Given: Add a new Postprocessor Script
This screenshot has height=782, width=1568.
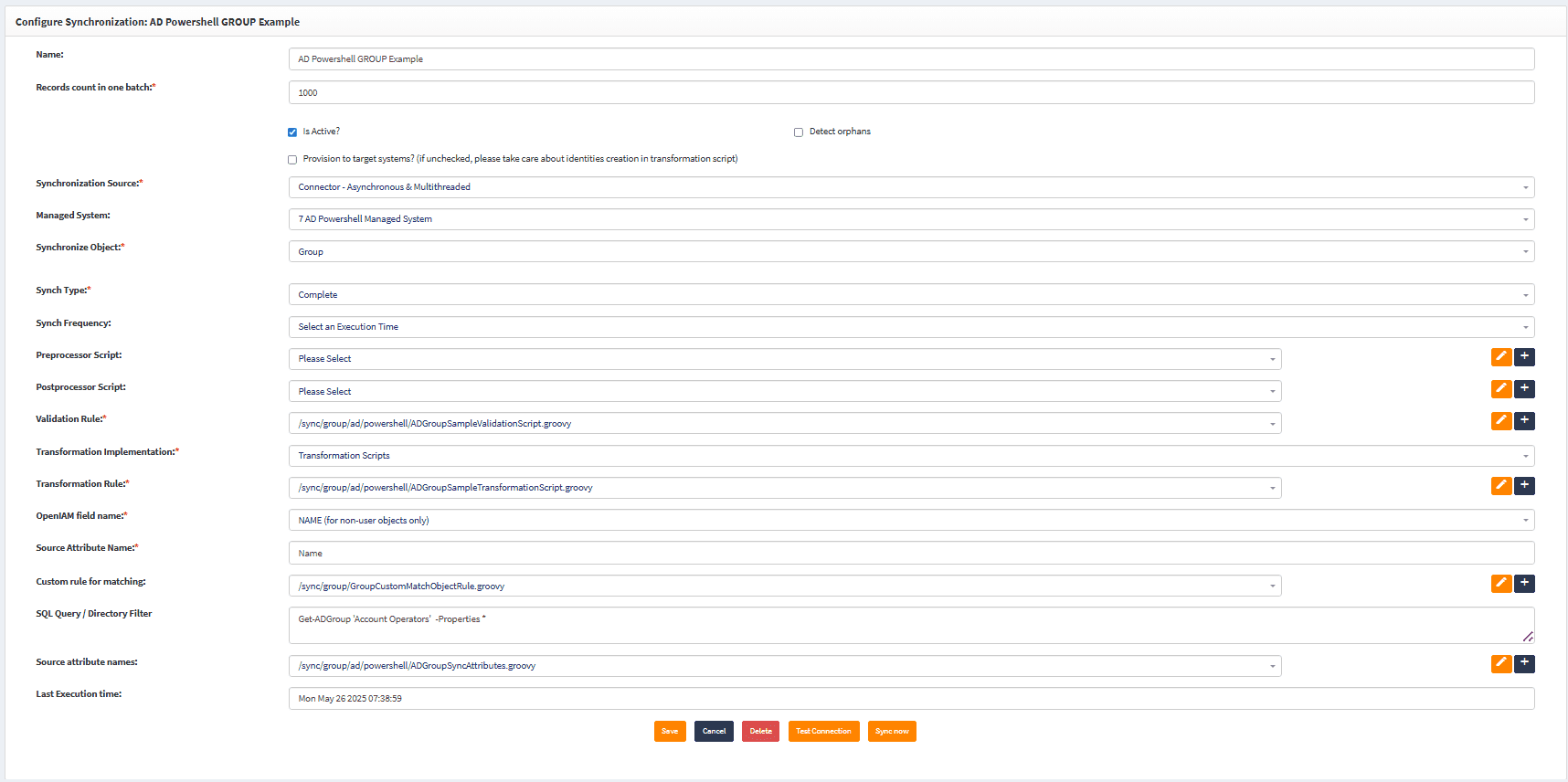Looking at the screenshot, I should (x=1524, y=389).
